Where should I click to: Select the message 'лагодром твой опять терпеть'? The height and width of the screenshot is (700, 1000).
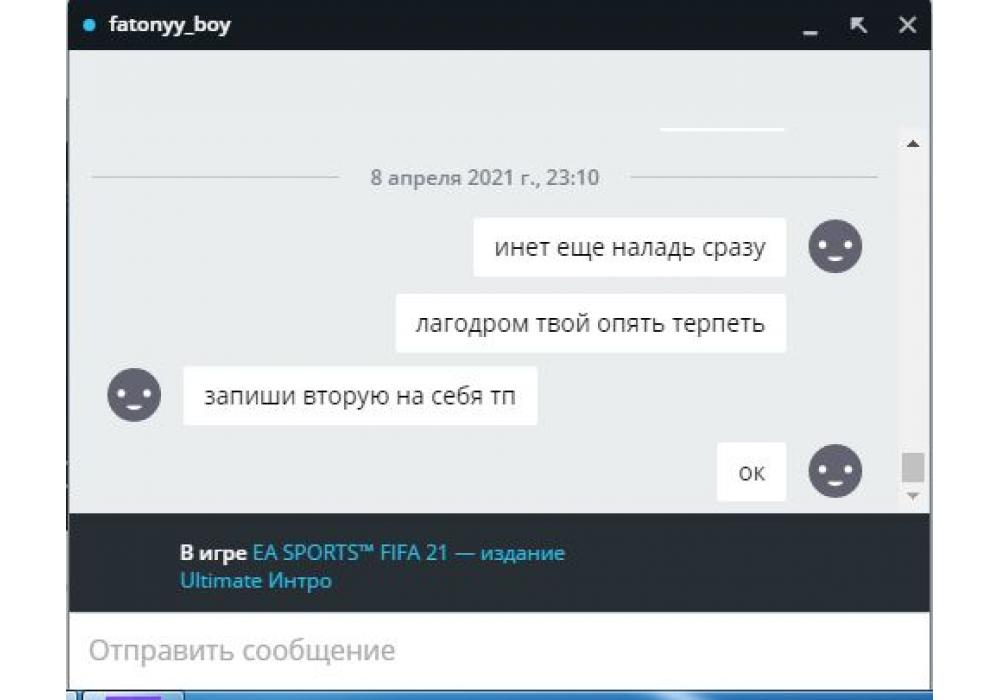tap(591, 323)
